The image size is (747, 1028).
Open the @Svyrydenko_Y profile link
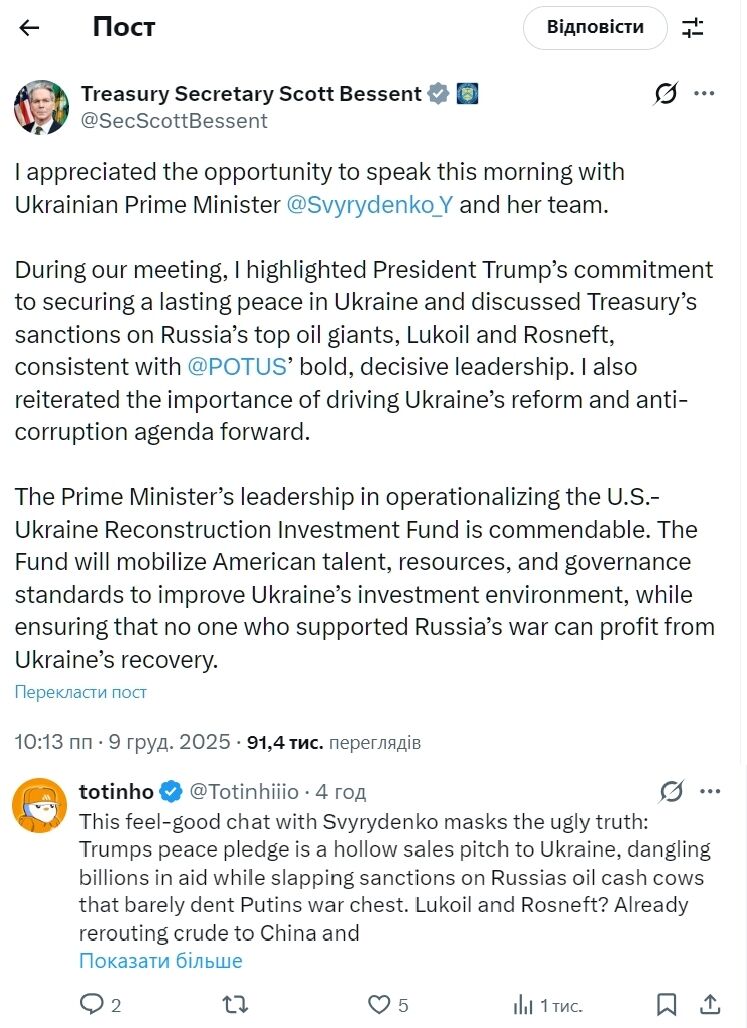pyautogui.click(x=370, y=203)
